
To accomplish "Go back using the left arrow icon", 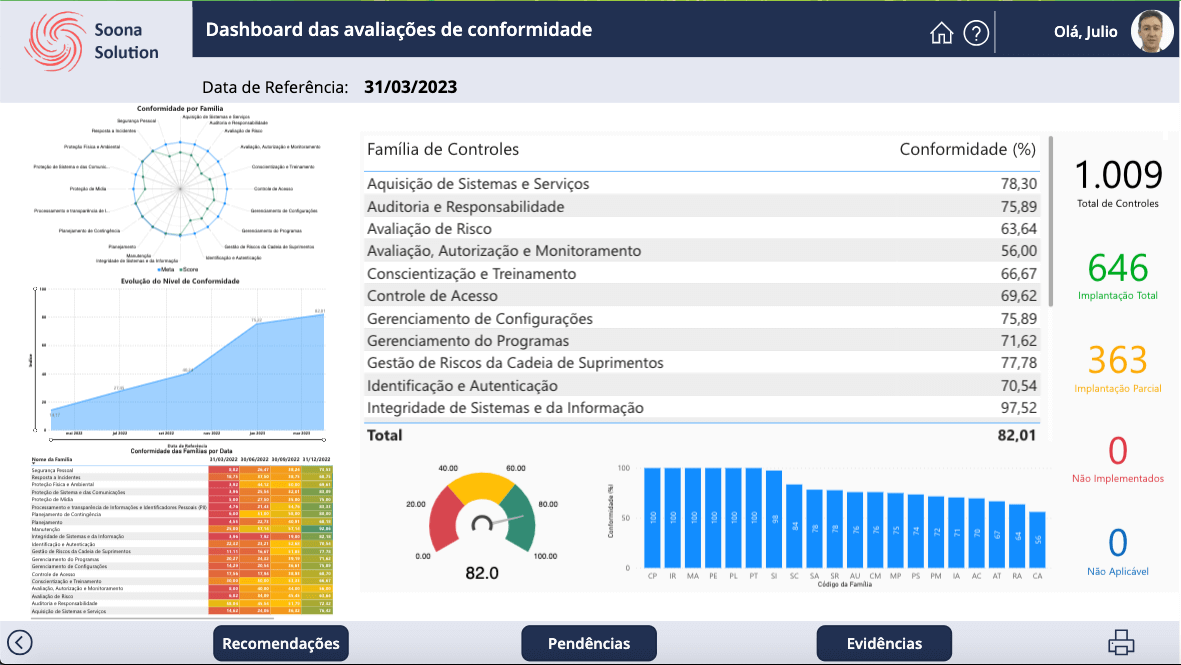I will 20,643.
